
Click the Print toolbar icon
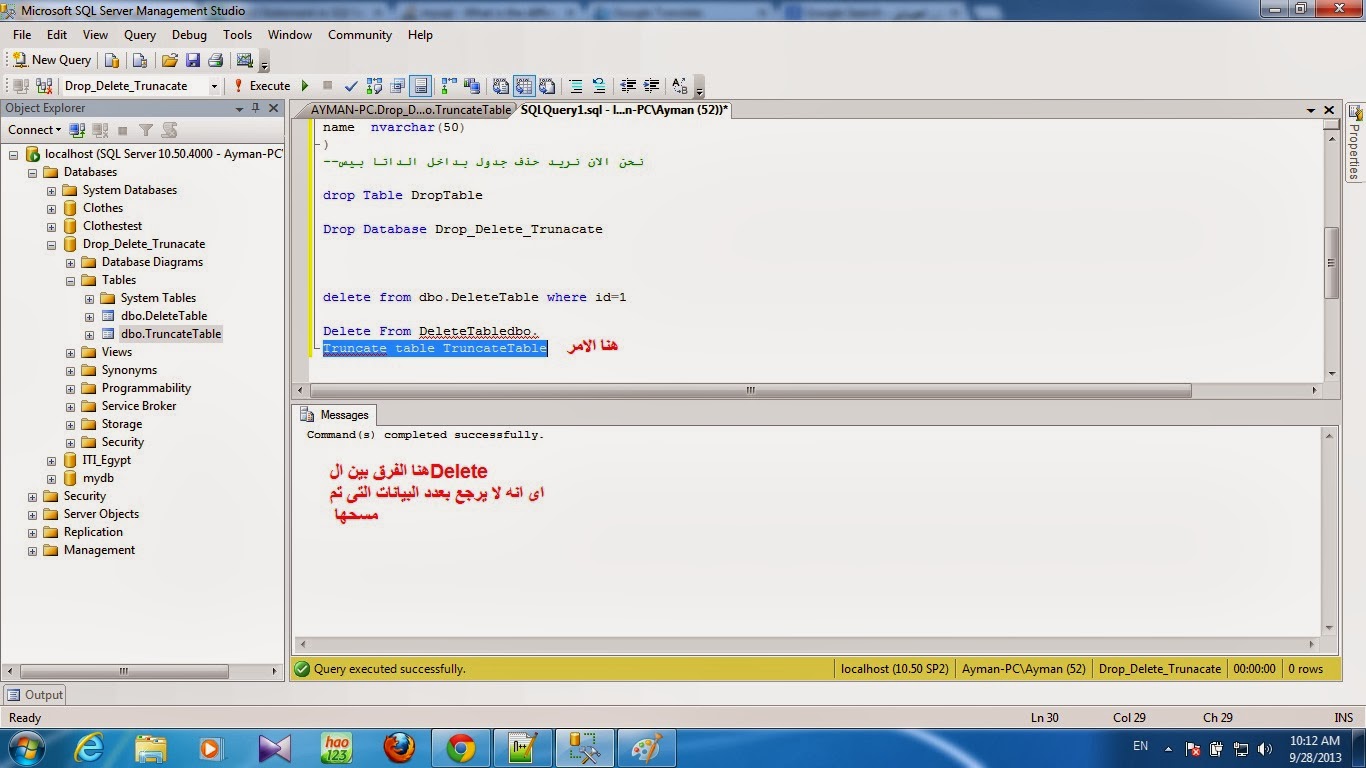[215, 59]
